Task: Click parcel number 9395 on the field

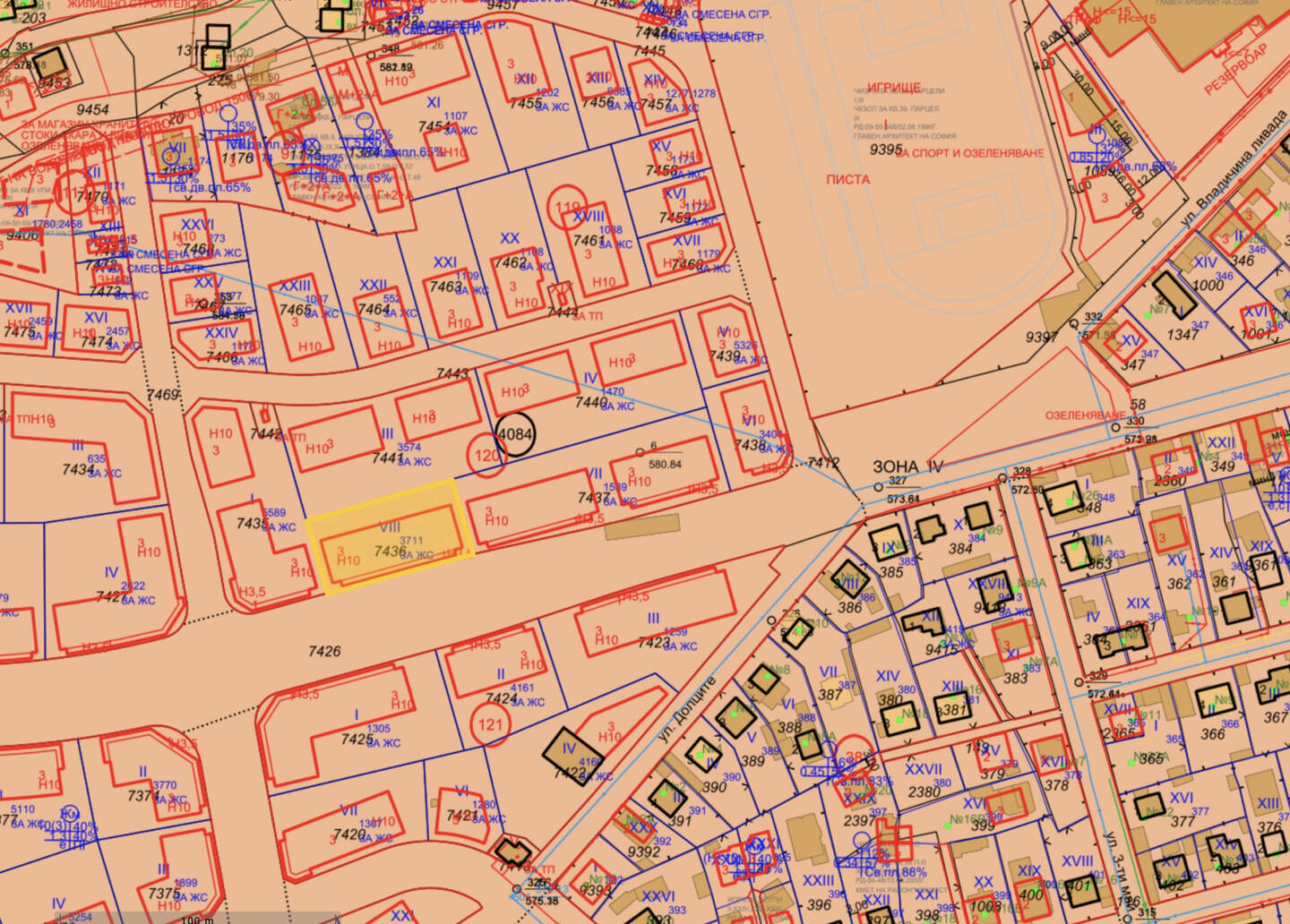Action: (x=886, y=150)
